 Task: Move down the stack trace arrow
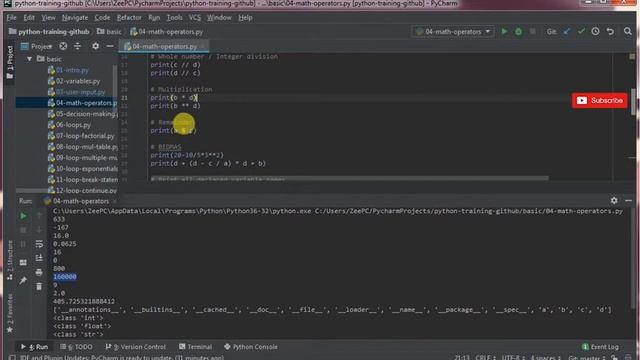click(39, 230)
